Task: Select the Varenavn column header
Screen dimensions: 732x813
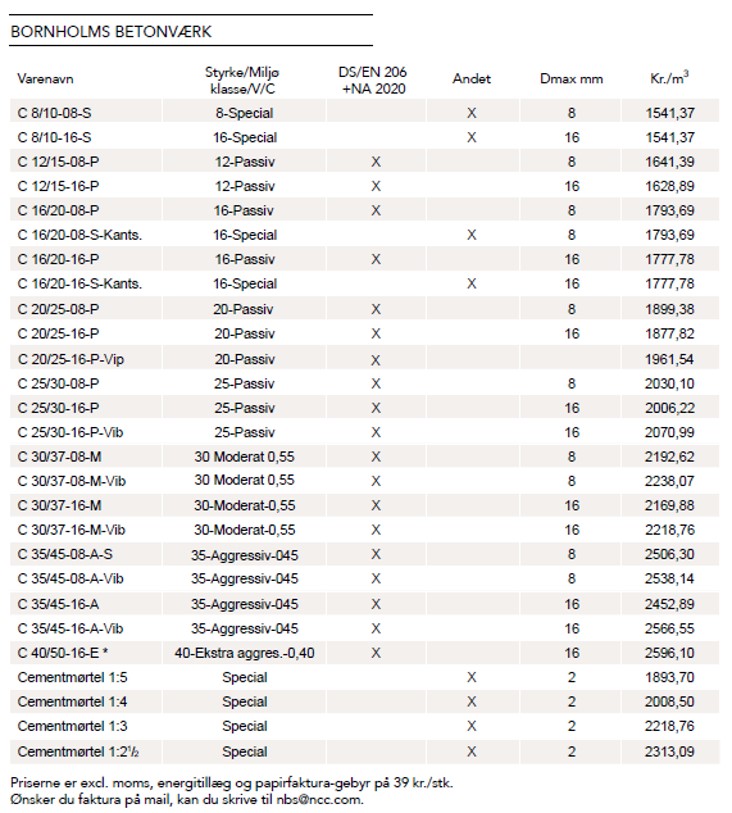Action: 45,79
